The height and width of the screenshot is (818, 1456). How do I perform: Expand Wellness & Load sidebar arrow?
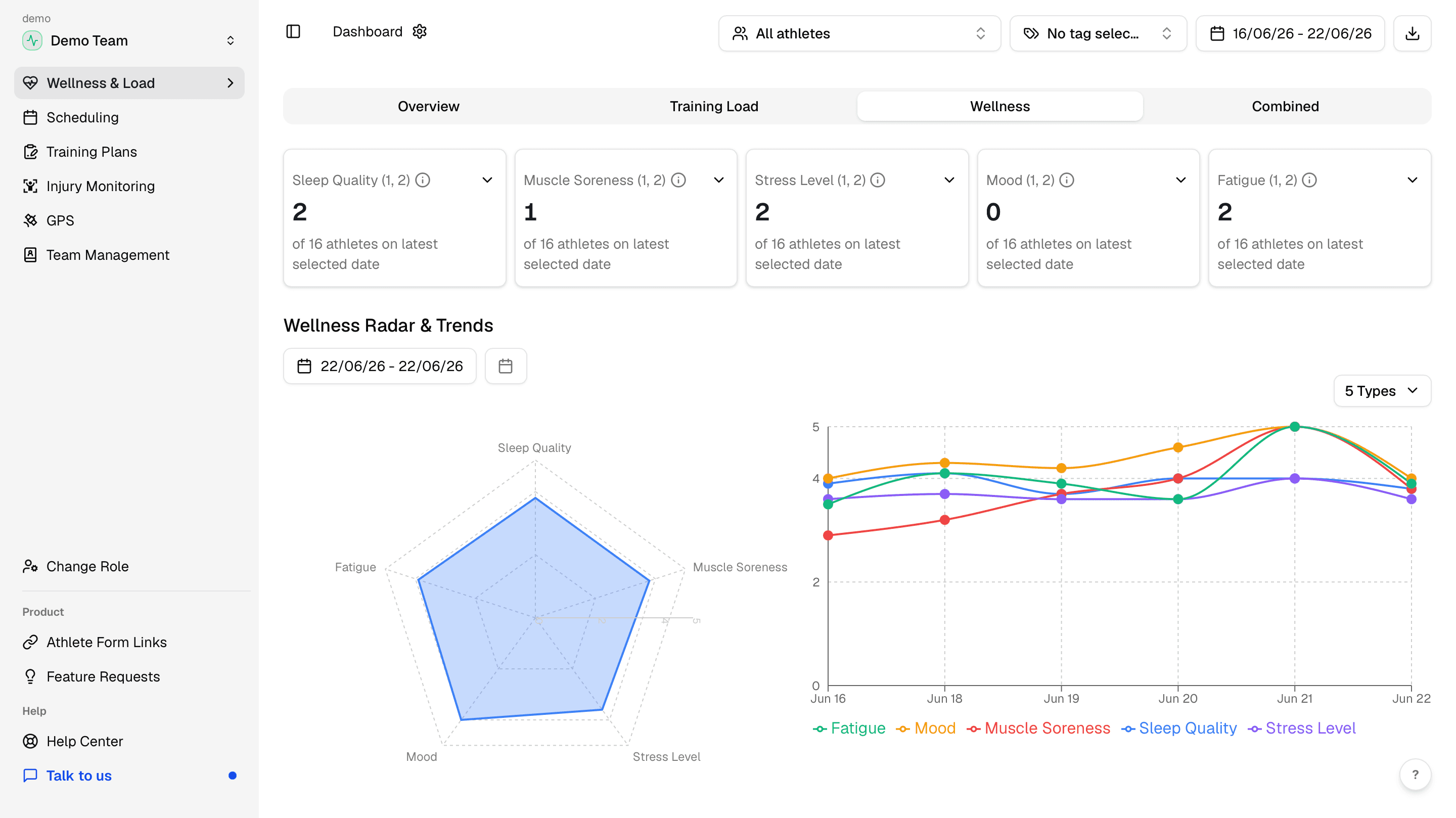coord(230,83)
